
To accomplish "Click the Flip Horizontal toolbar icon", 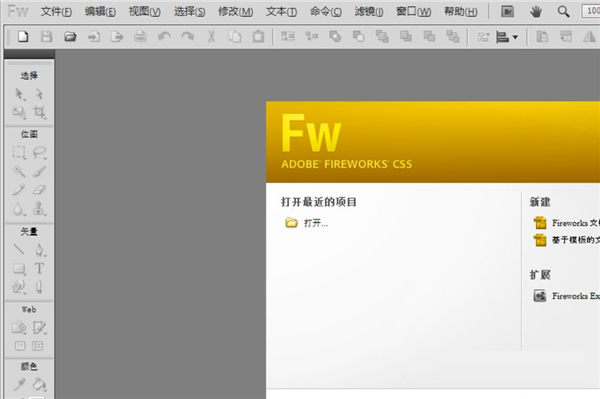I will pos(589,37).
